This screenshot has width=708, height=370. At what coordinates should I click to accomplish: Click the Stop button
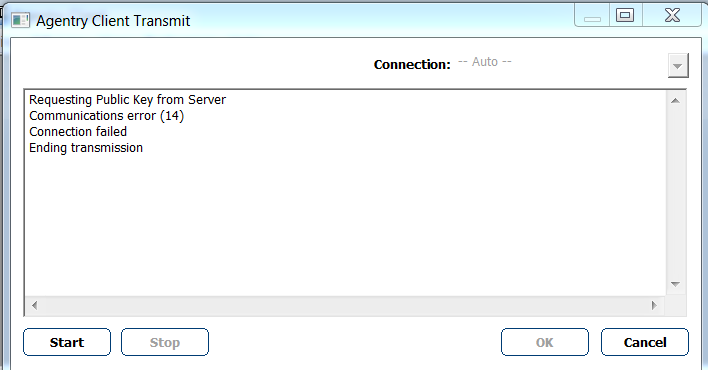(x=165, y=342)
